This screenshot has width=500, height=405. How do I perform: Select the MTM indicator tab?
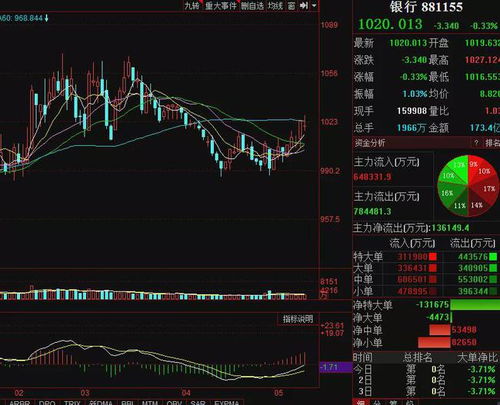tap(149, 402)
